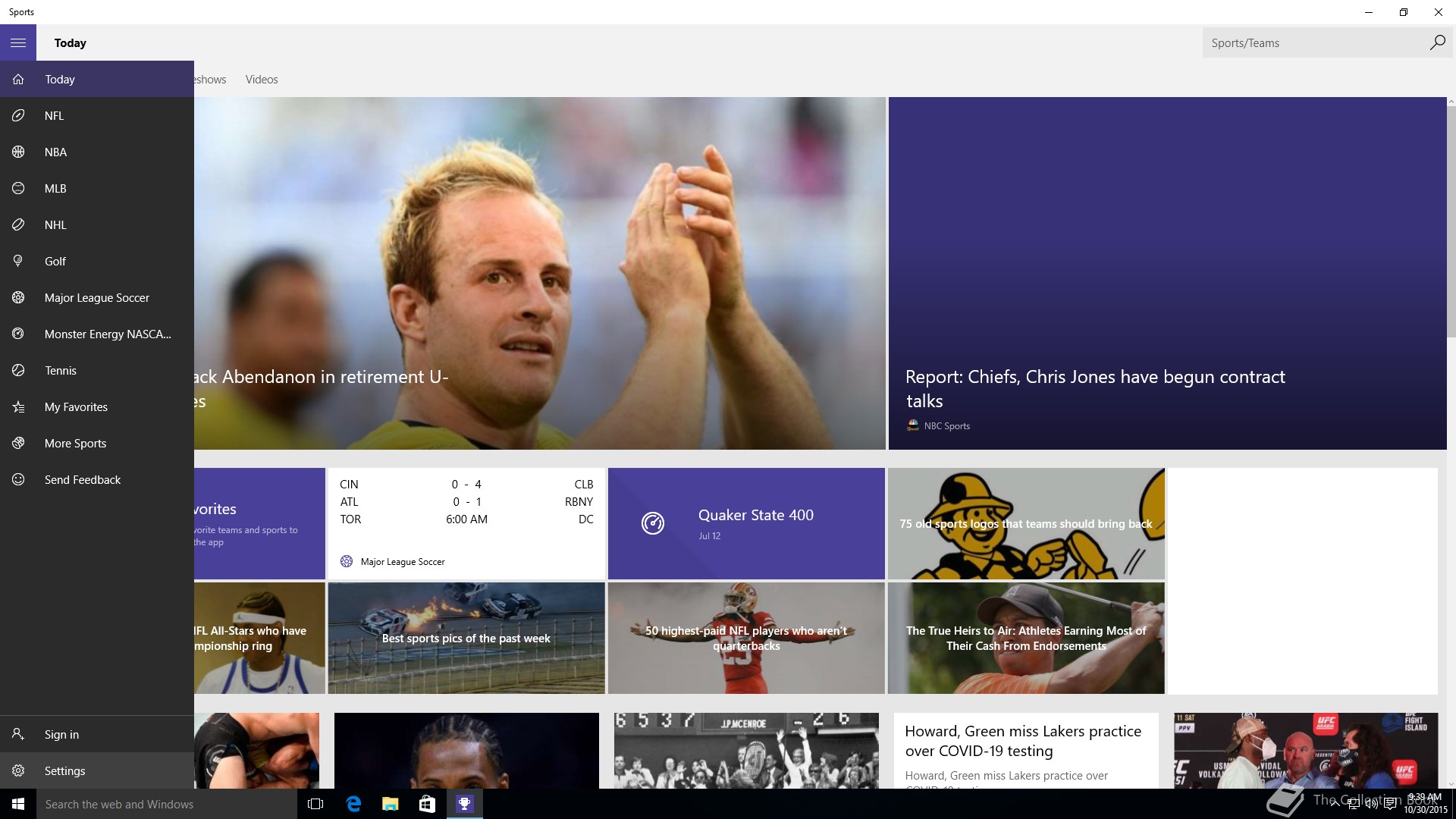Click the Send Feedback smiley icon
Screen dimensions: 1456x819
[18, 479]
